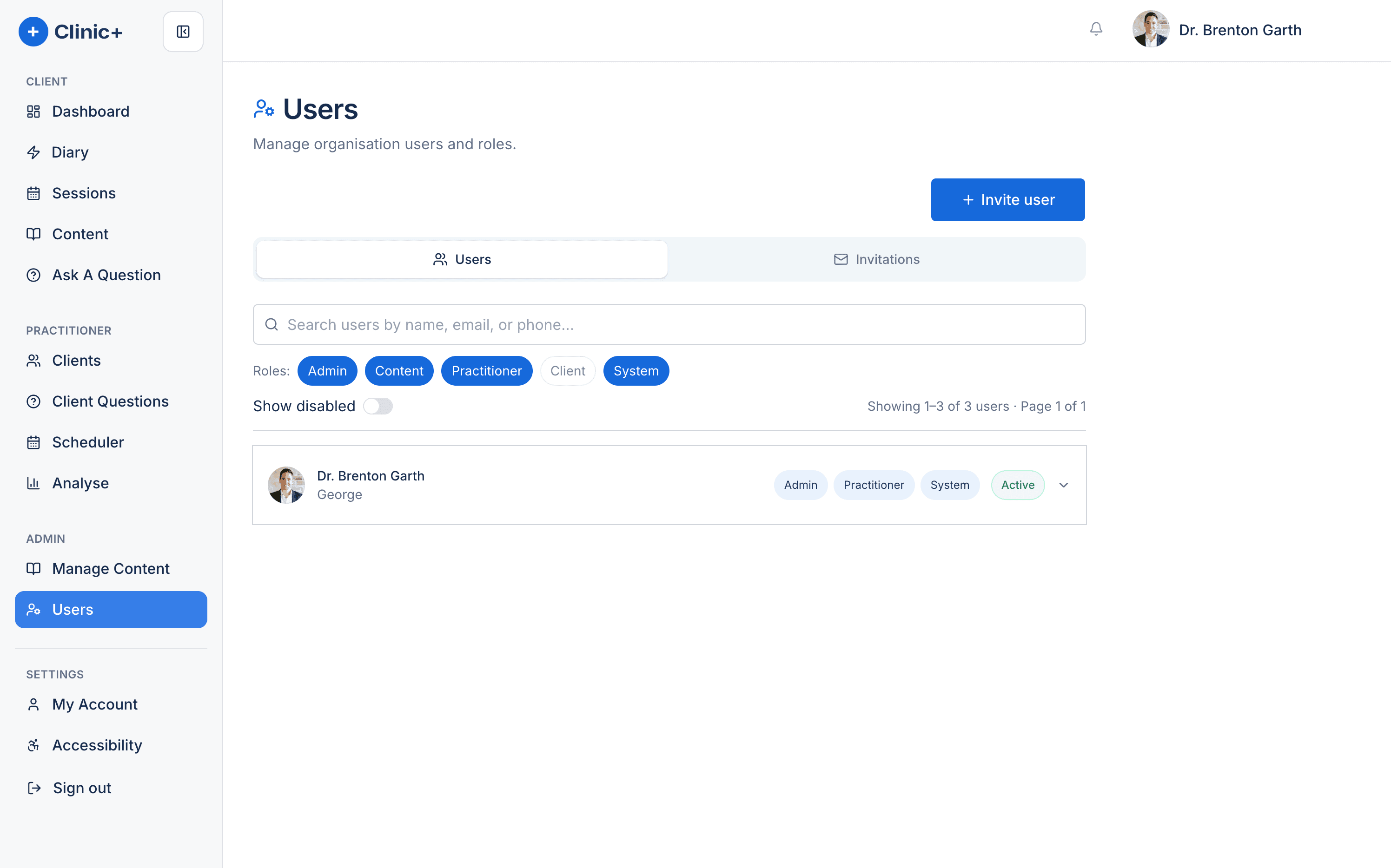Click the Scheduler calendar icon
Screen dimensions: 1391x868
pos(33,443)
